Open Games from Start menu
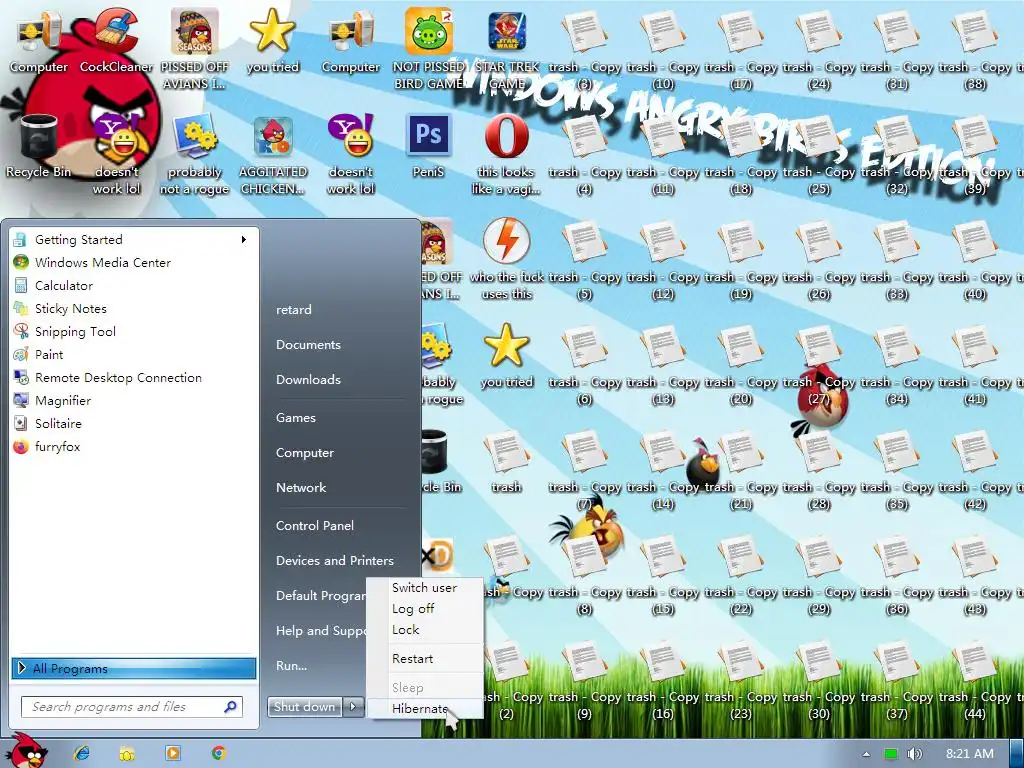The height and width of the screenshot is (768, 1024). click(296, 418)
